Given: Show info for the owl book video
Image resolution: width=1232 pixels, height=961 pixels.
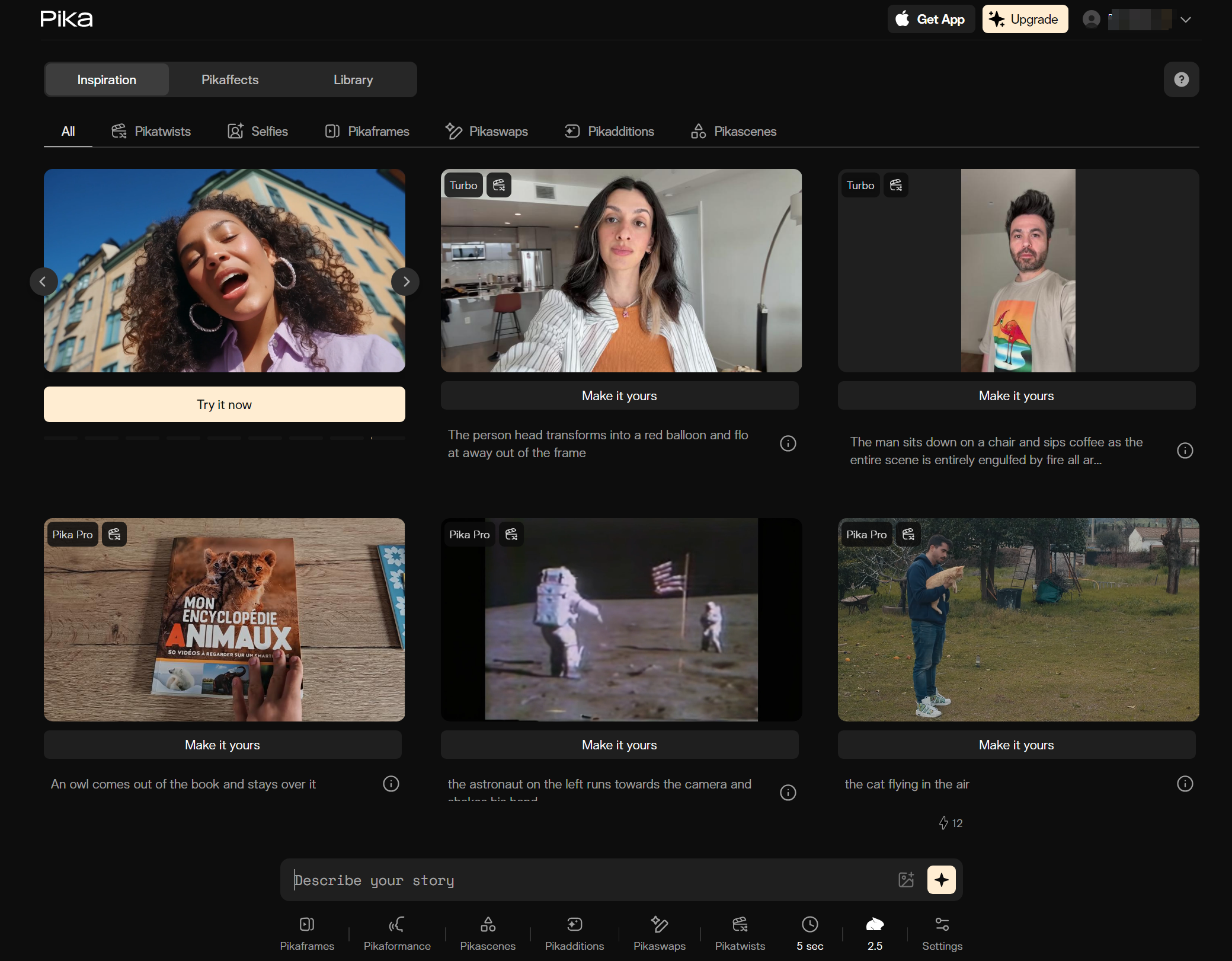Looking at the screenshot, I should pyautogui.click(x=391, y=784).
